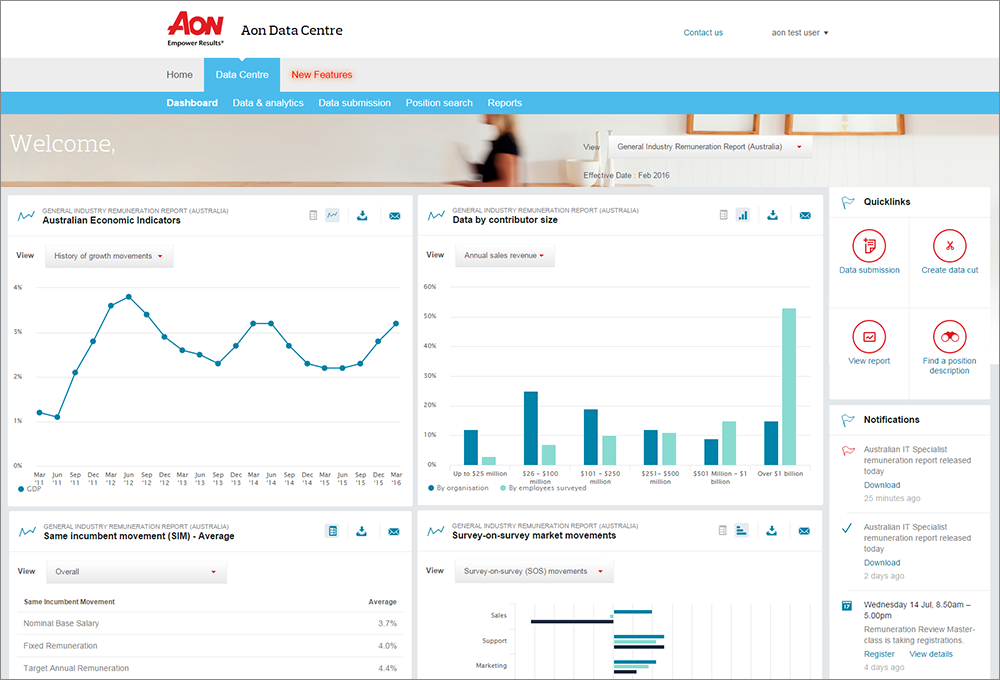Click the Contact us link
Screen dimensions: 1000x680
coord(703,33)
